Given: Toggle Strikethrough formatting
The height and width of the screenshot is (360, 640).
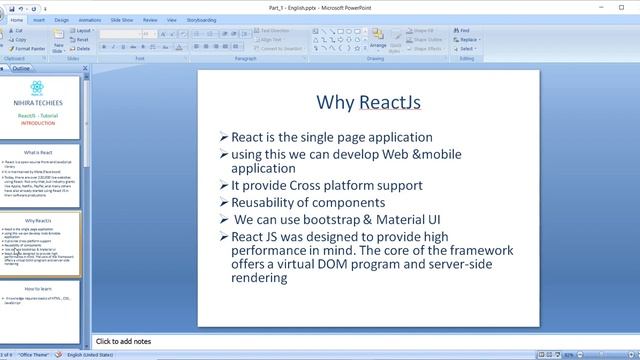Looking at the screenshot, I should (x=133, y=47).
